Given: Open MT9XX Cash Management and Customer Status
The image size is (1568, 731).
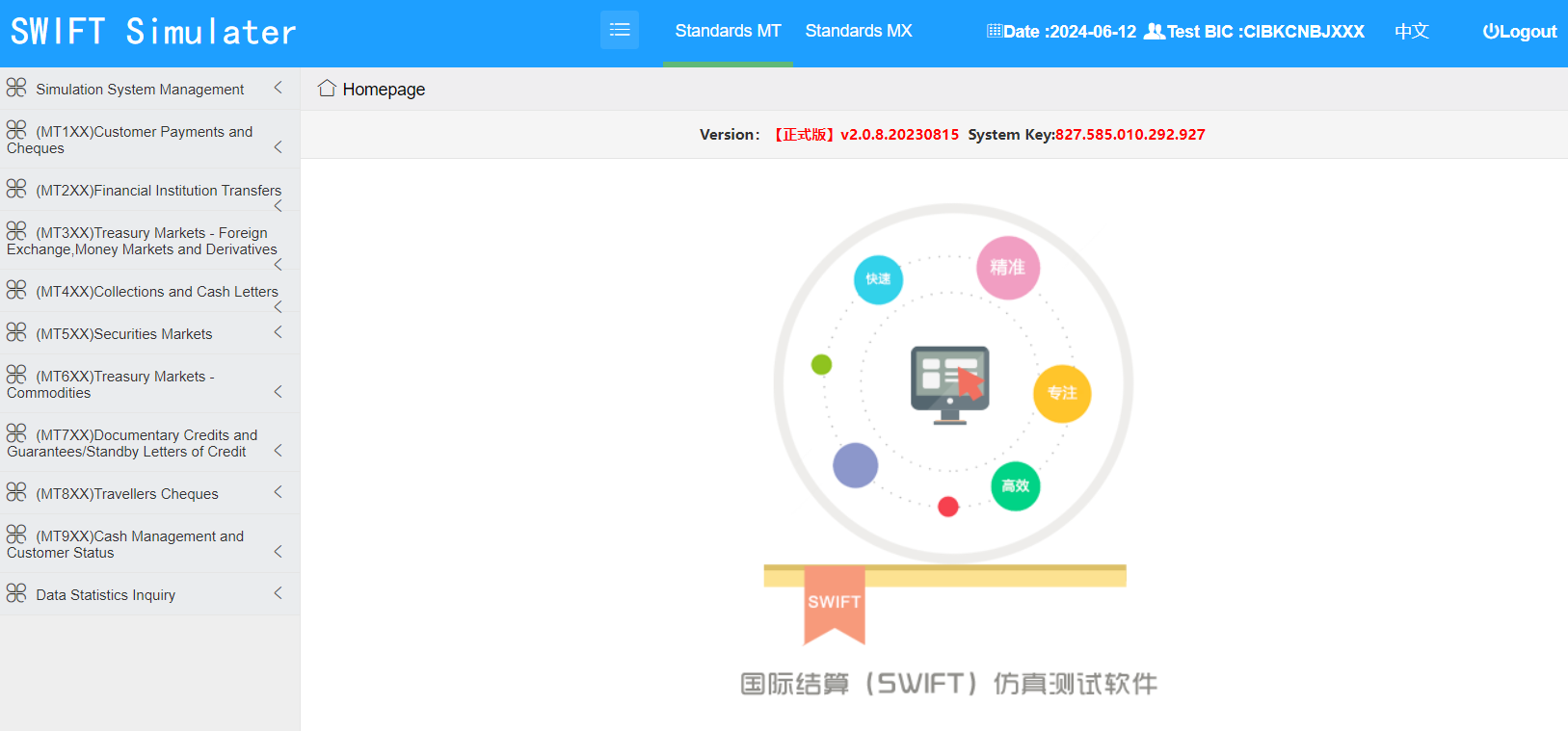Looking at the screenshot, I should click(149, 543).
